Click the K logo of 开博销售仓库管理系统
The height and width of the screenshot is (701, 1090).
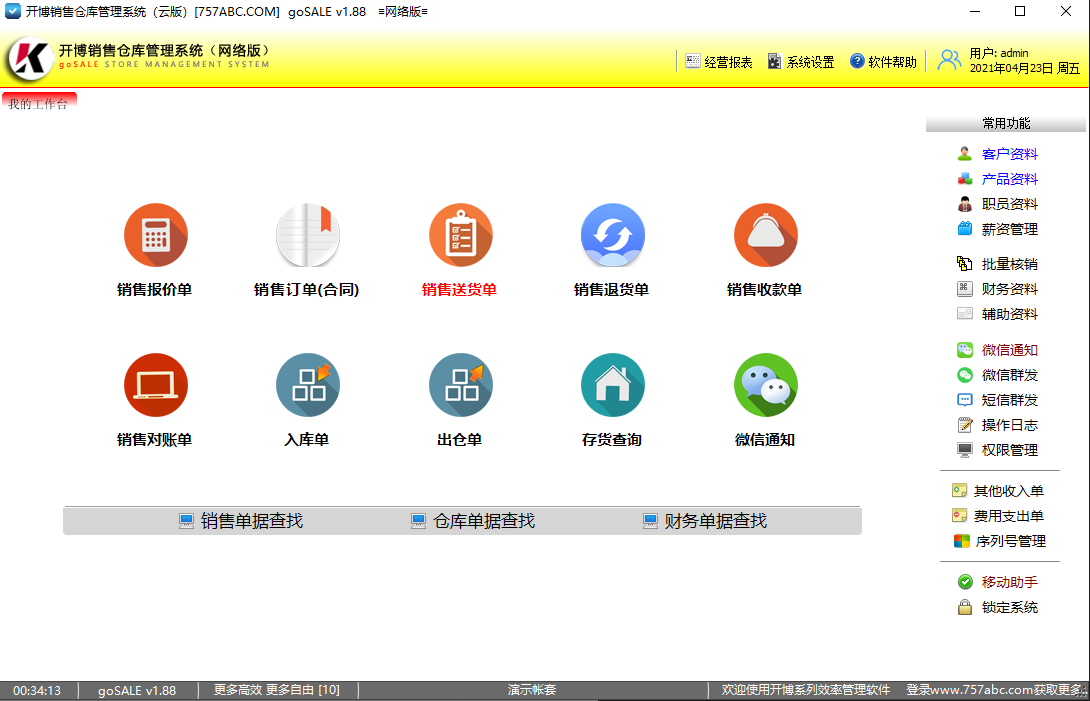tap(30, 58)
